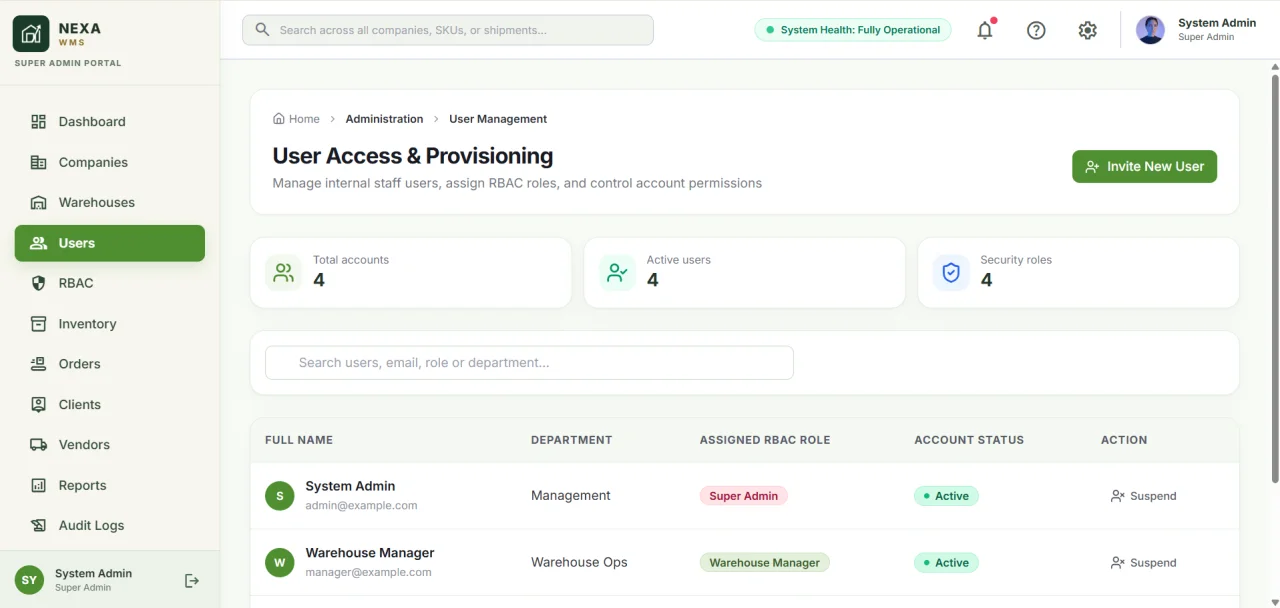
Task: Click the Super Admin role badge
Action: 744,496
